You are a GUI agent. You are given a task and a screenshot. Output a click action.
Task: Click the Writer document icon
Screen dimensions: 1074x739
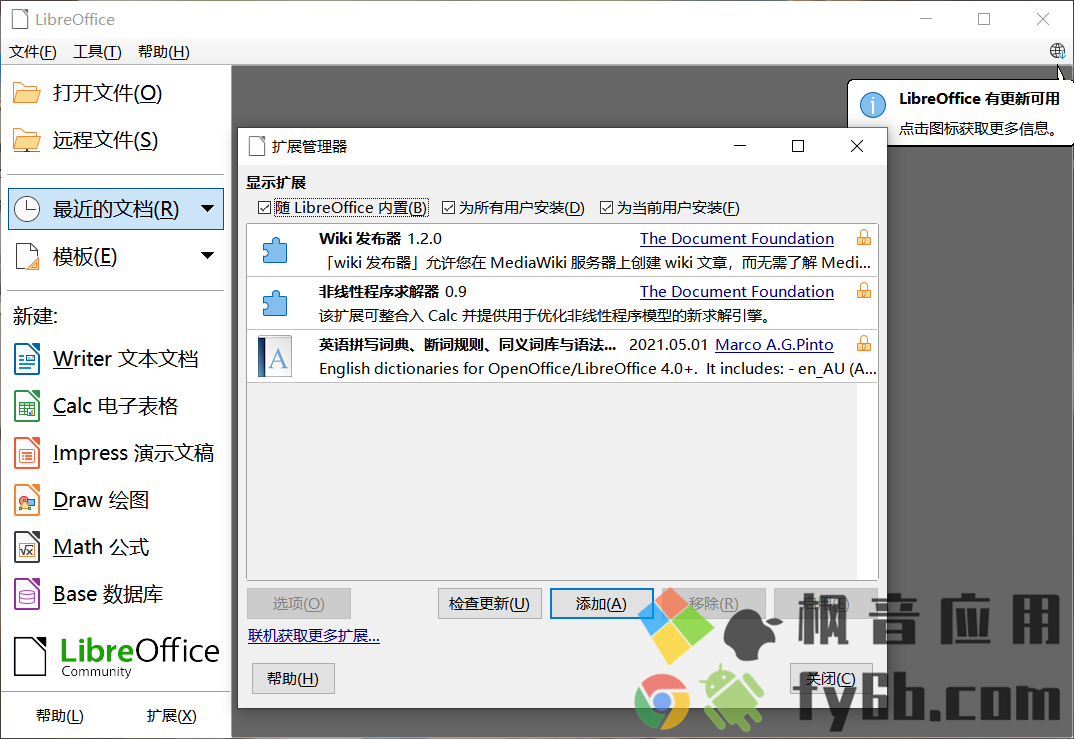point(27,359)
